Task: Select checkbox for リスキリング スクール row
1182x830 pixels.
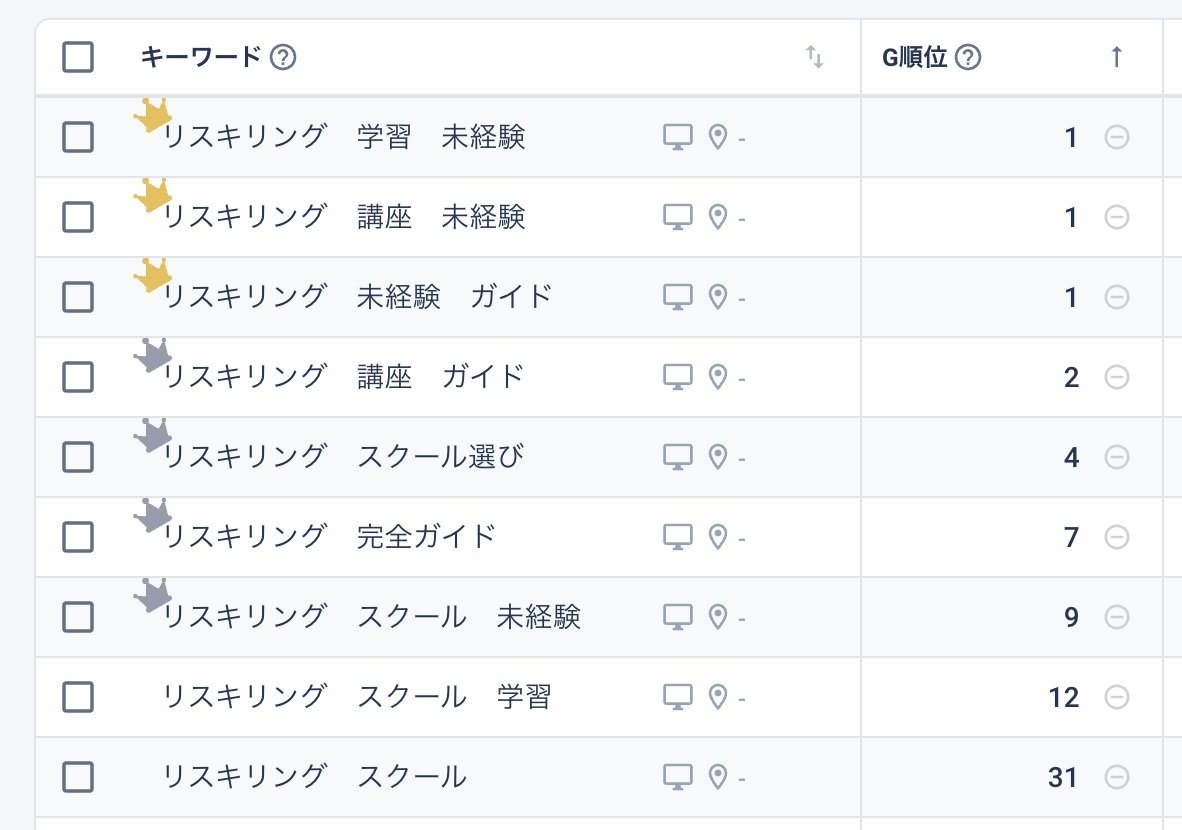Action: click(x=78, y=777)
